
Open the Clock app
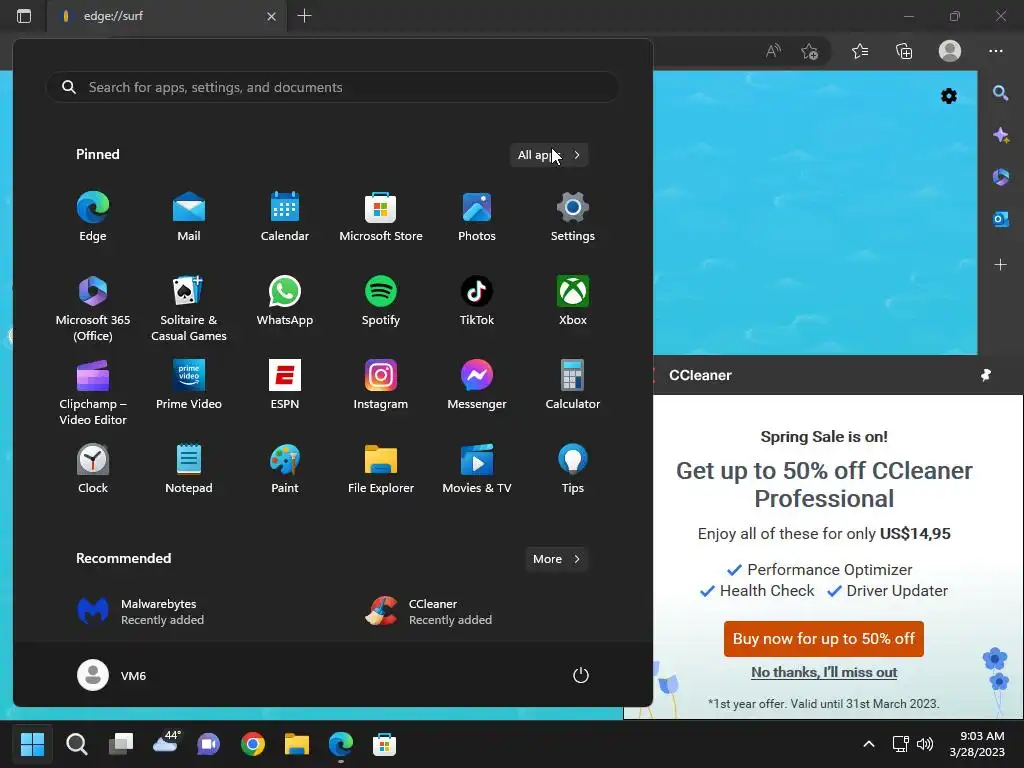click(93, 469)
